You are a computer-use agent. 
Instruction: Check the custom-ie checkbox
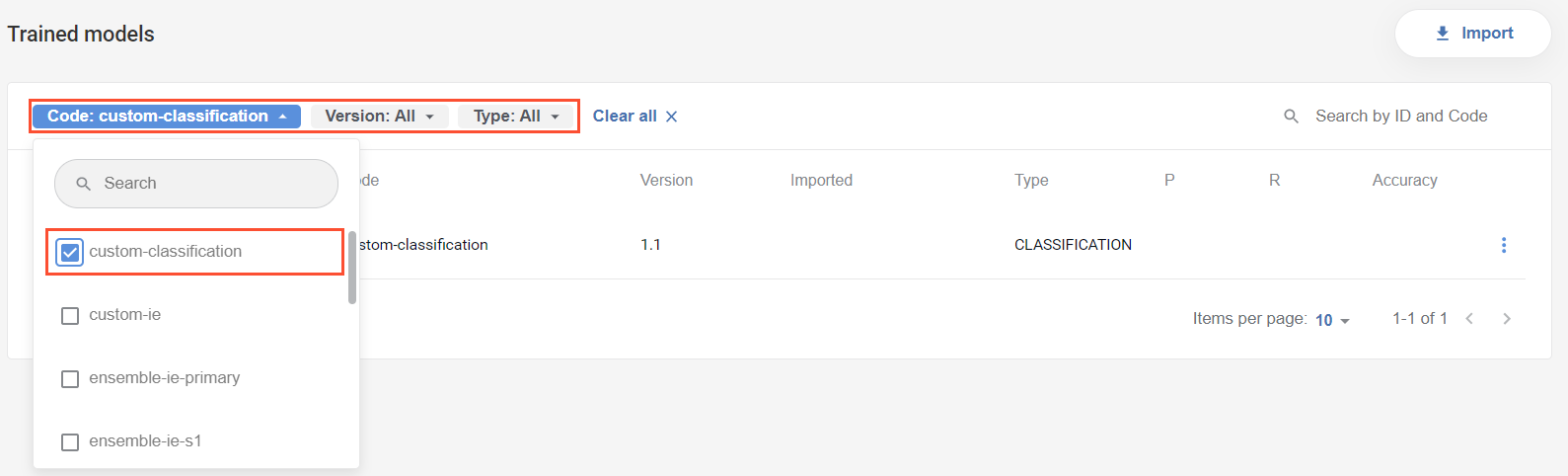pos(70,316)
